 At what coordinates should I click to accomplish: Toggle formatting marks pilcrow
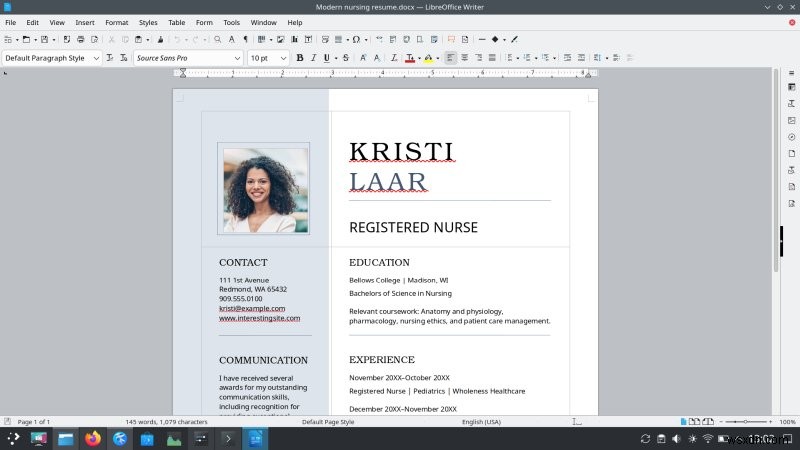click(245, 39)
